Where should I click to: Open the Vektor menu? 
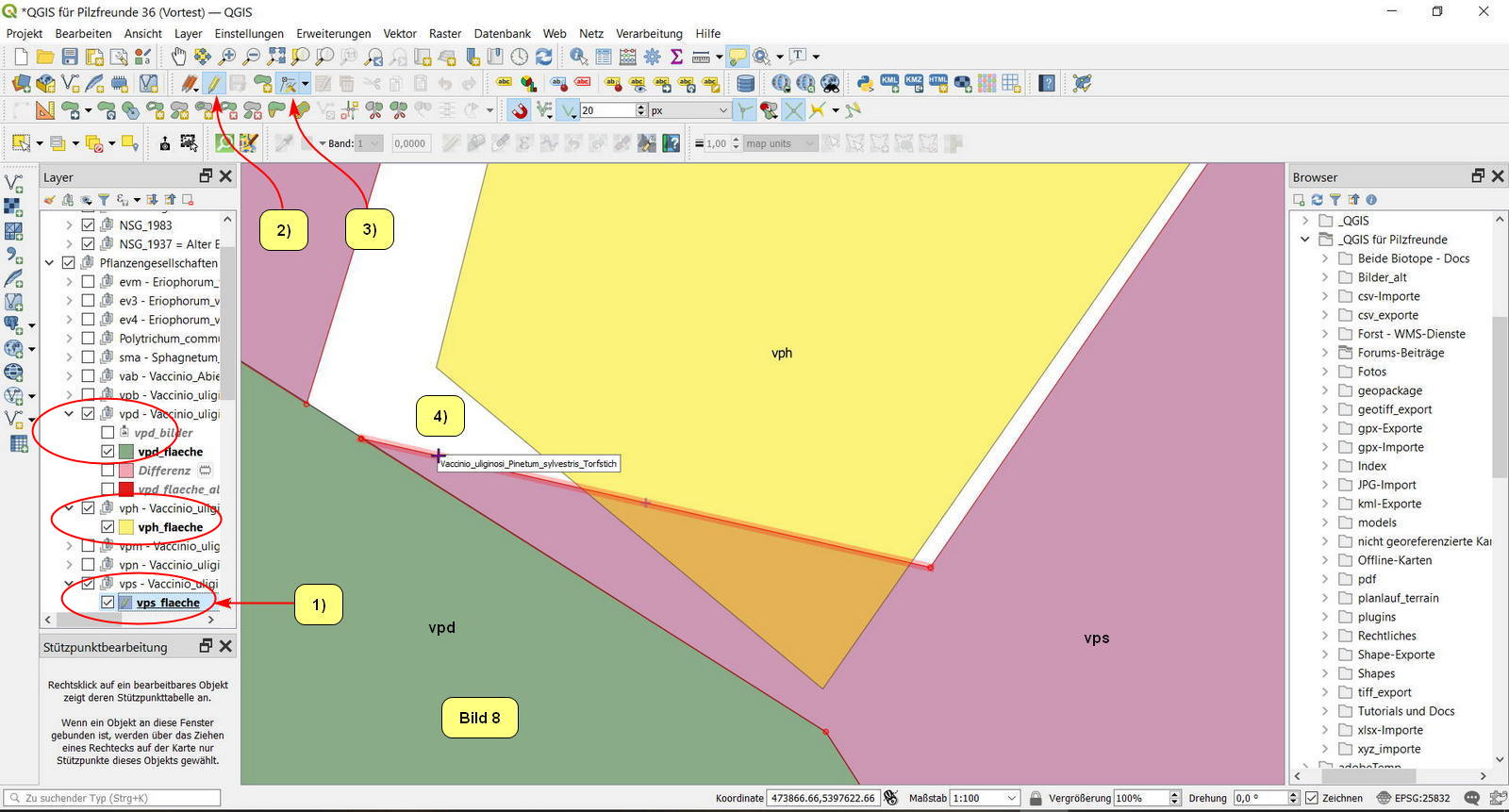click(399, 33)
